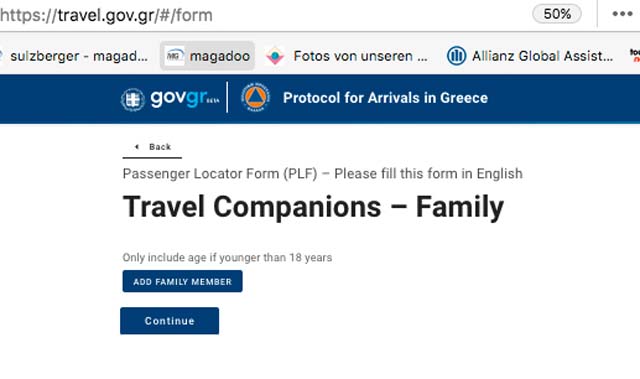Open the Fotos von unseren bookmark
The height and width of the screenshot is (379, 640).
[347, 56]
